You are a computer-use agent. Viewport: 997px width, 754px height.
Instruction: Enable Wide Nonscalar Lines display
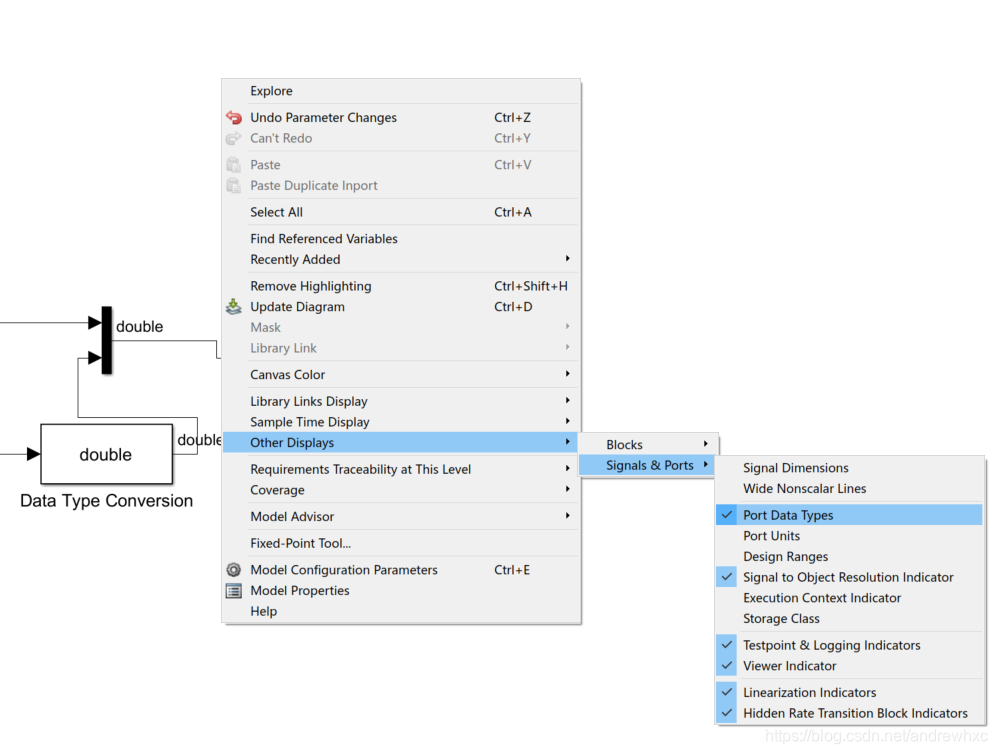(x=849, y=489)
